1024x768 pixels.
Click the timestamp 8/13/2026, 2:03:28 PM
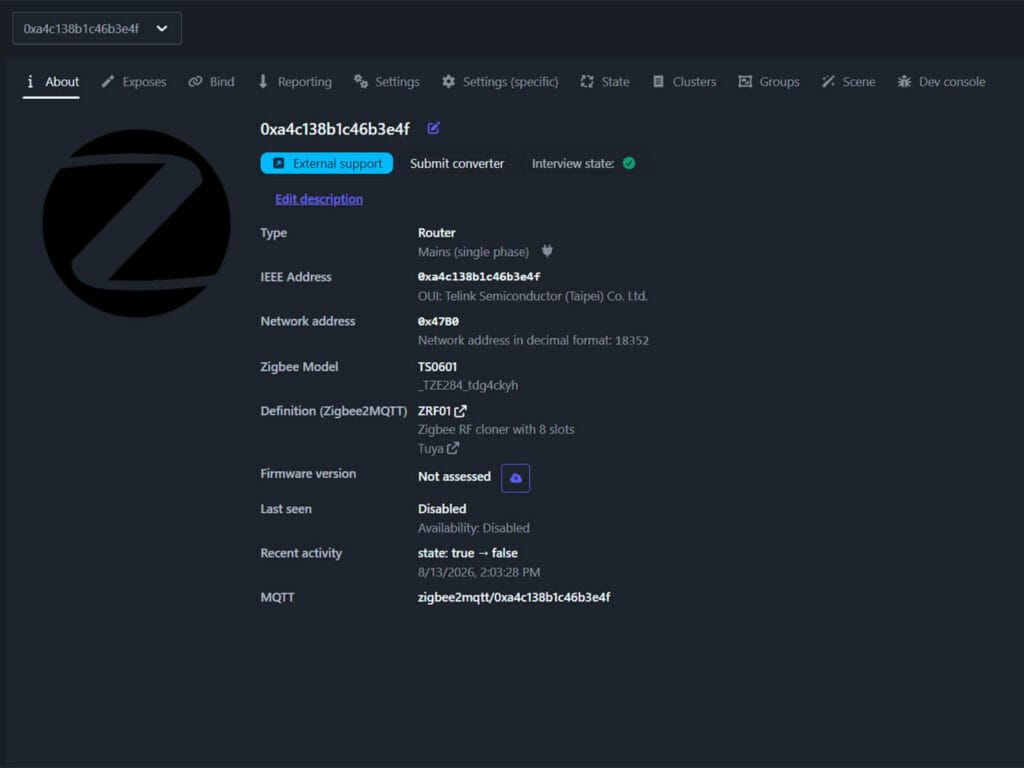pyautogui.click(x=479, y=572)
